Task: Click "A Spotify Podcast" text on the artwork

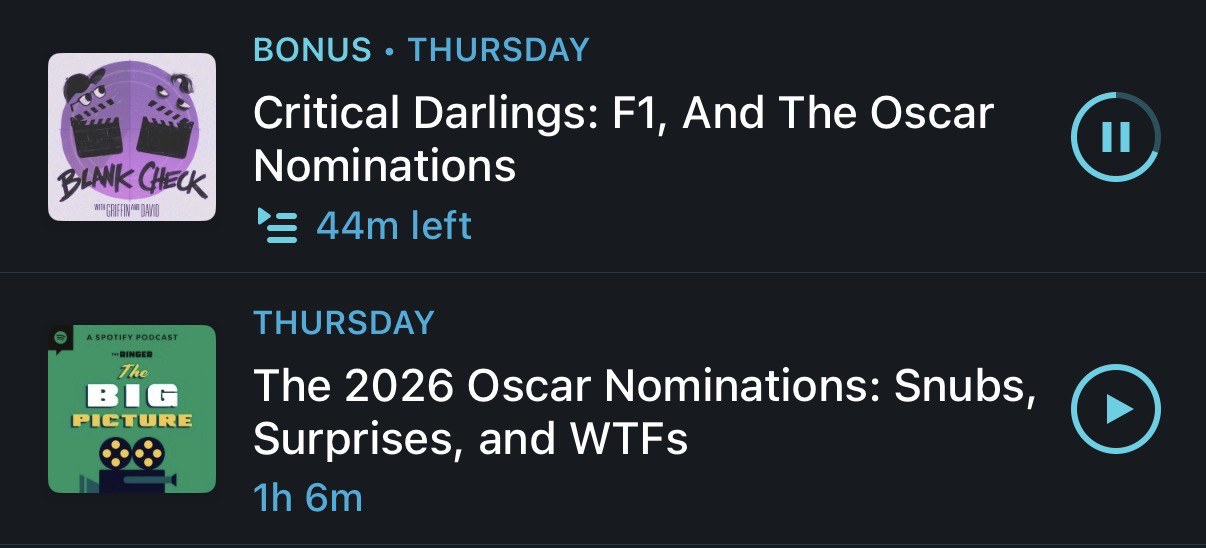Action: pos(132,338)
